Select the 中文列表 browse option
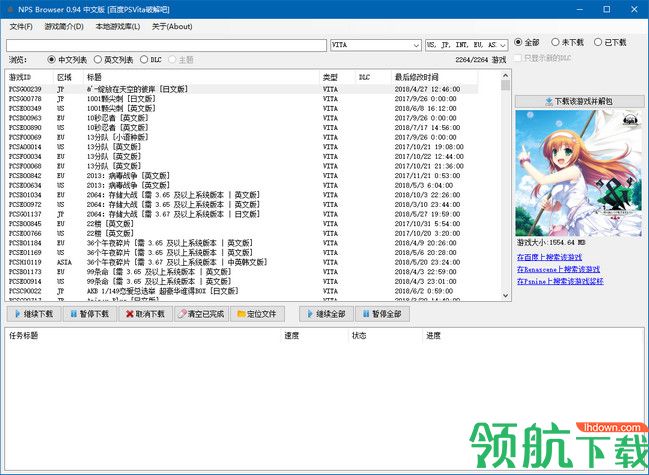Screen dimensions: 649x475 (x=67, y=60)
